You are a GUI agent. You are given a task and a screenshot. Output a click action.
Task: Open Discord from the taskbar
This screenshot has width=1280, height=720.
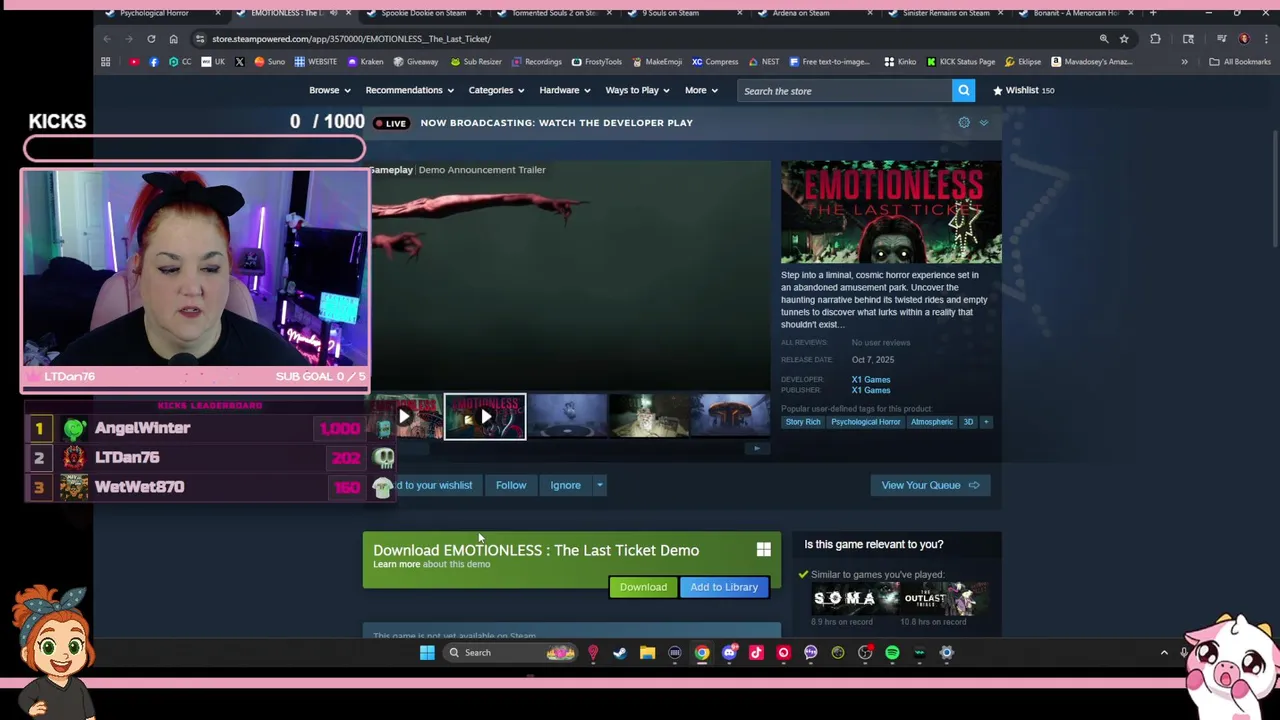(x=729, y=653)
